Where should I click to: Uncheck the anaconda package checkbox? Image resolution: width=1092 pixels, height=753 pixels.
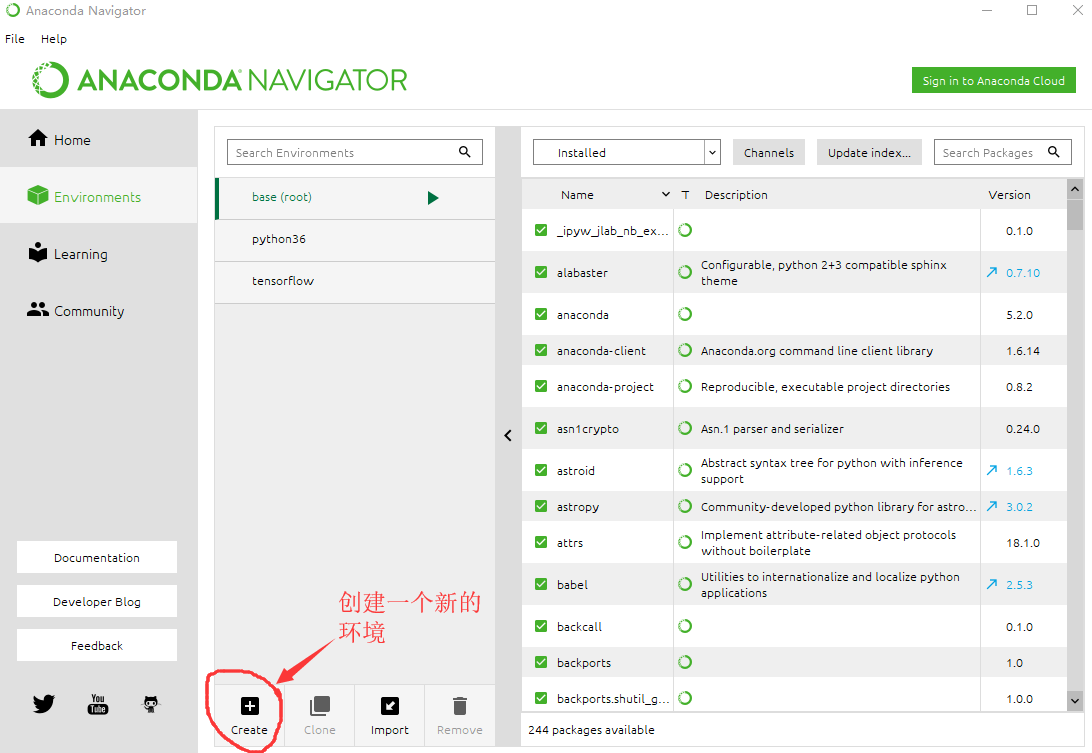click(541, 314)
